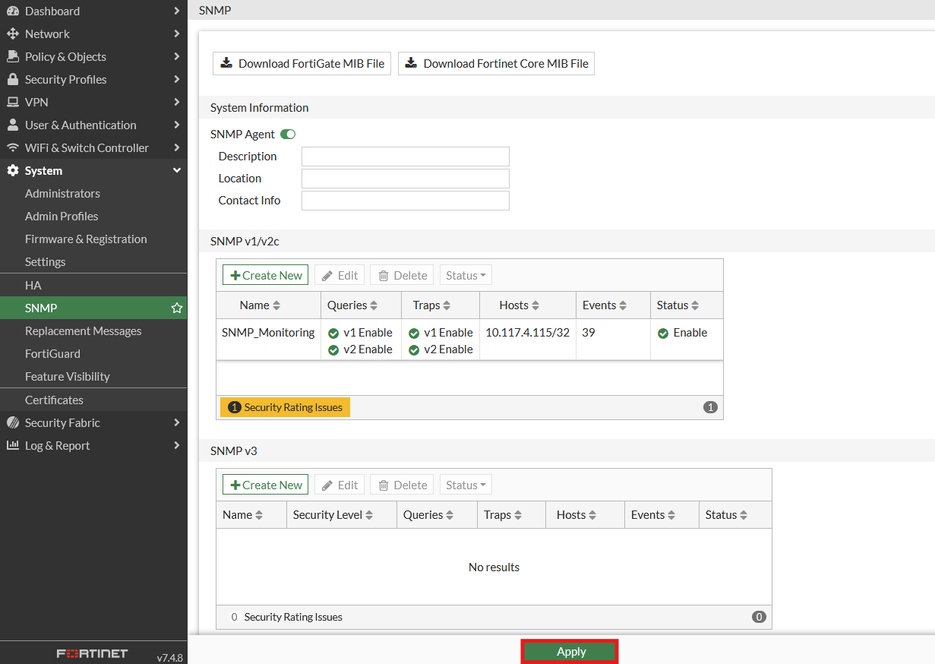The width and height of the screenshot is (935, 664).
Task: Click into the Description field
Action: 405,156
